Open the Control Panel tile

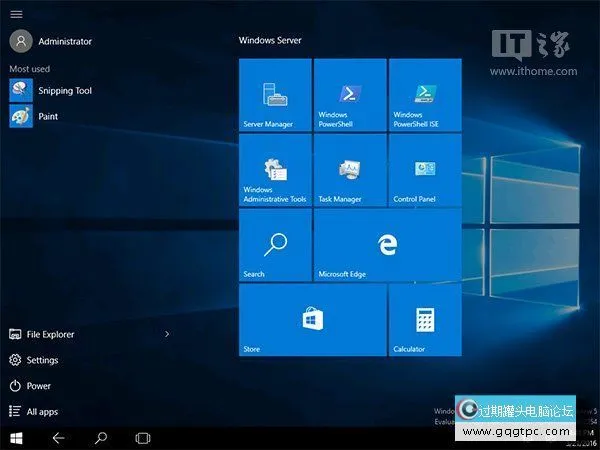[425, 170]
